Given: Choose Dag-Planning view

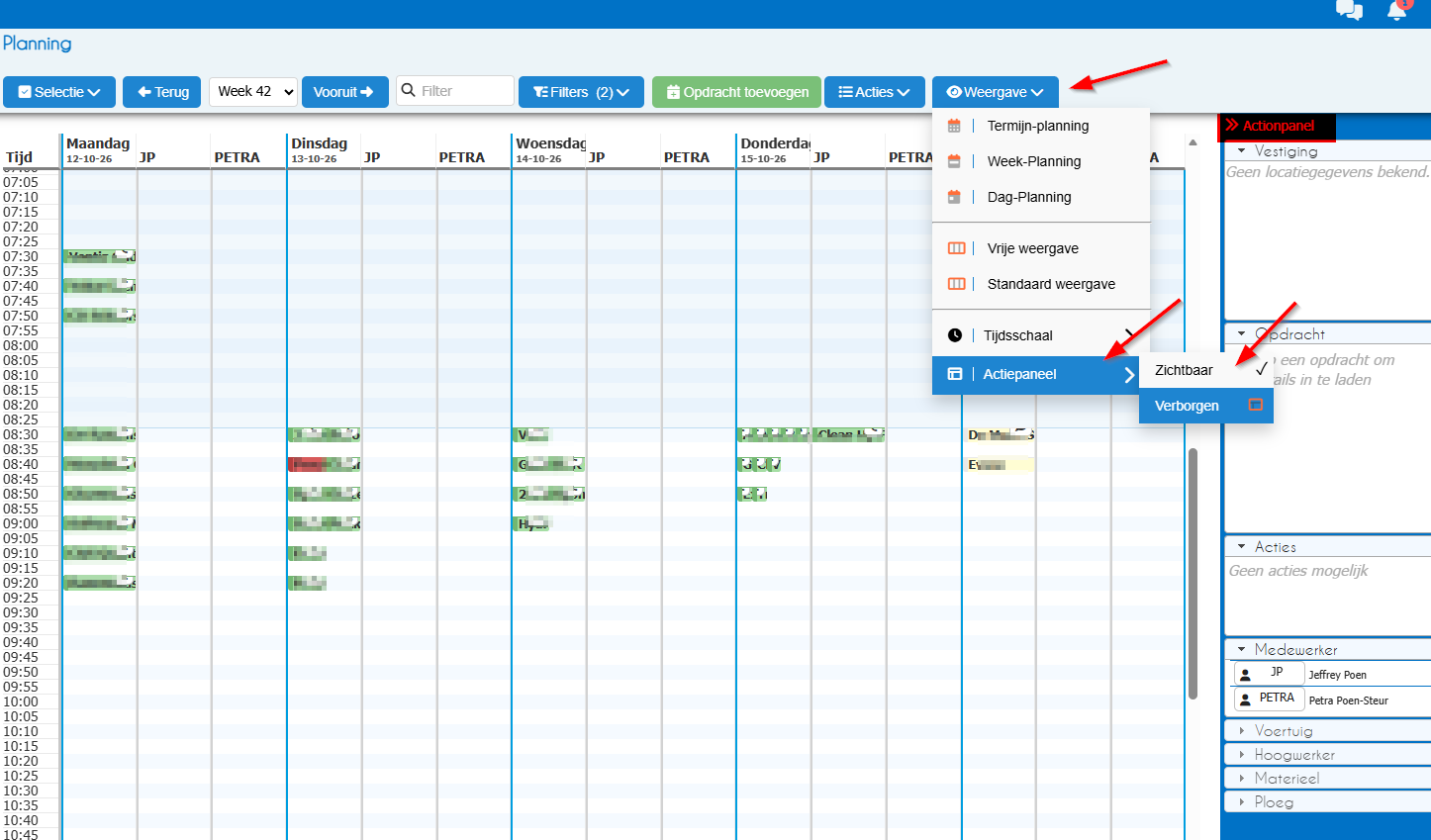Looking at the screenshot, I should pos(1041,197).
